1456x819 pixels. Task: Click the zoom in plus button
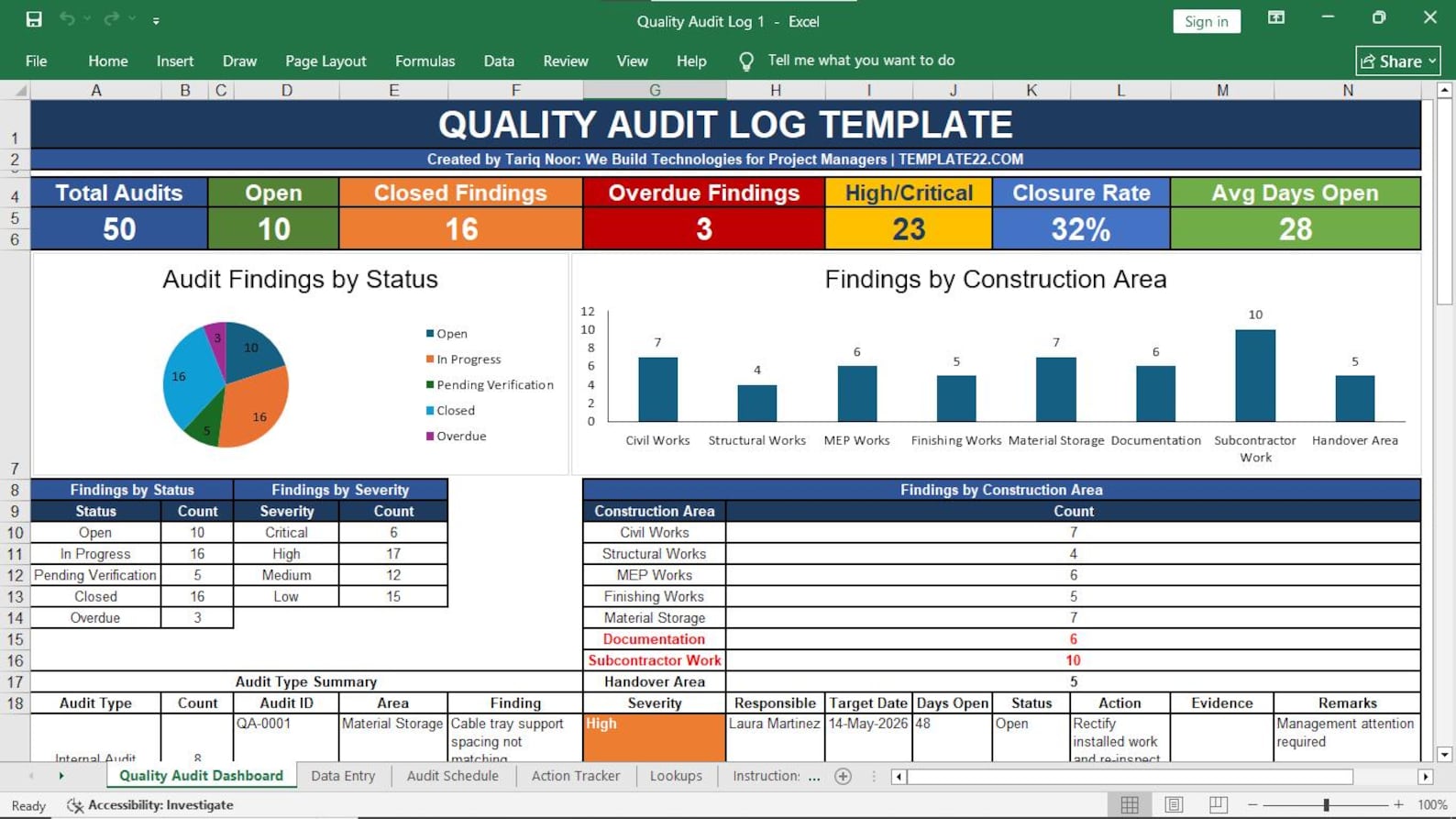[1398, 805]
